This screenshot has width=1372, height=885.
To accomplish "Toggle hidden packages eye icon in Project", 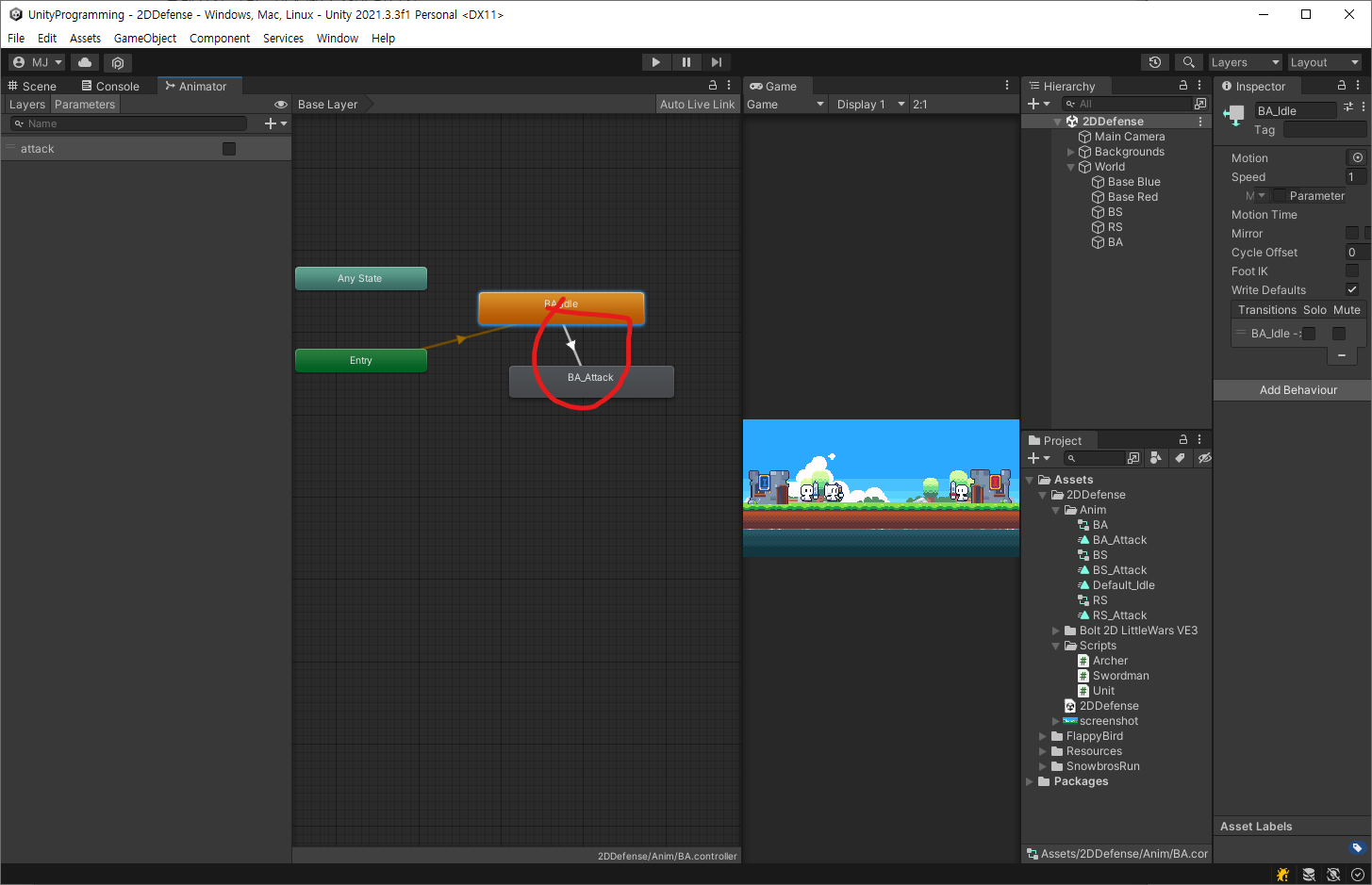I will pos(1204,458).
